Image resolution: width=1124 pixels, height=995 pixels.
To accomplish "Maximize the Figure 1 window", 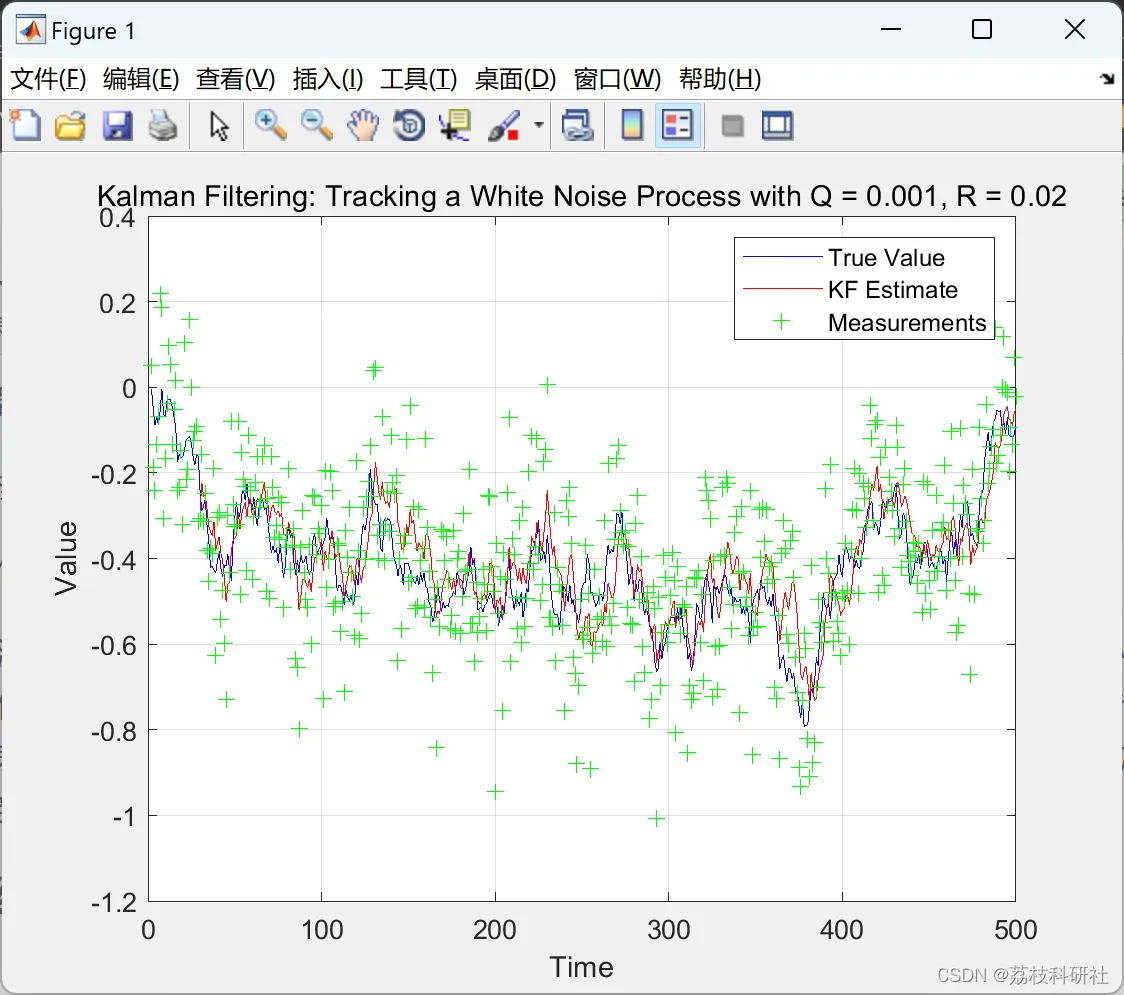I will (x=982, y=29).
